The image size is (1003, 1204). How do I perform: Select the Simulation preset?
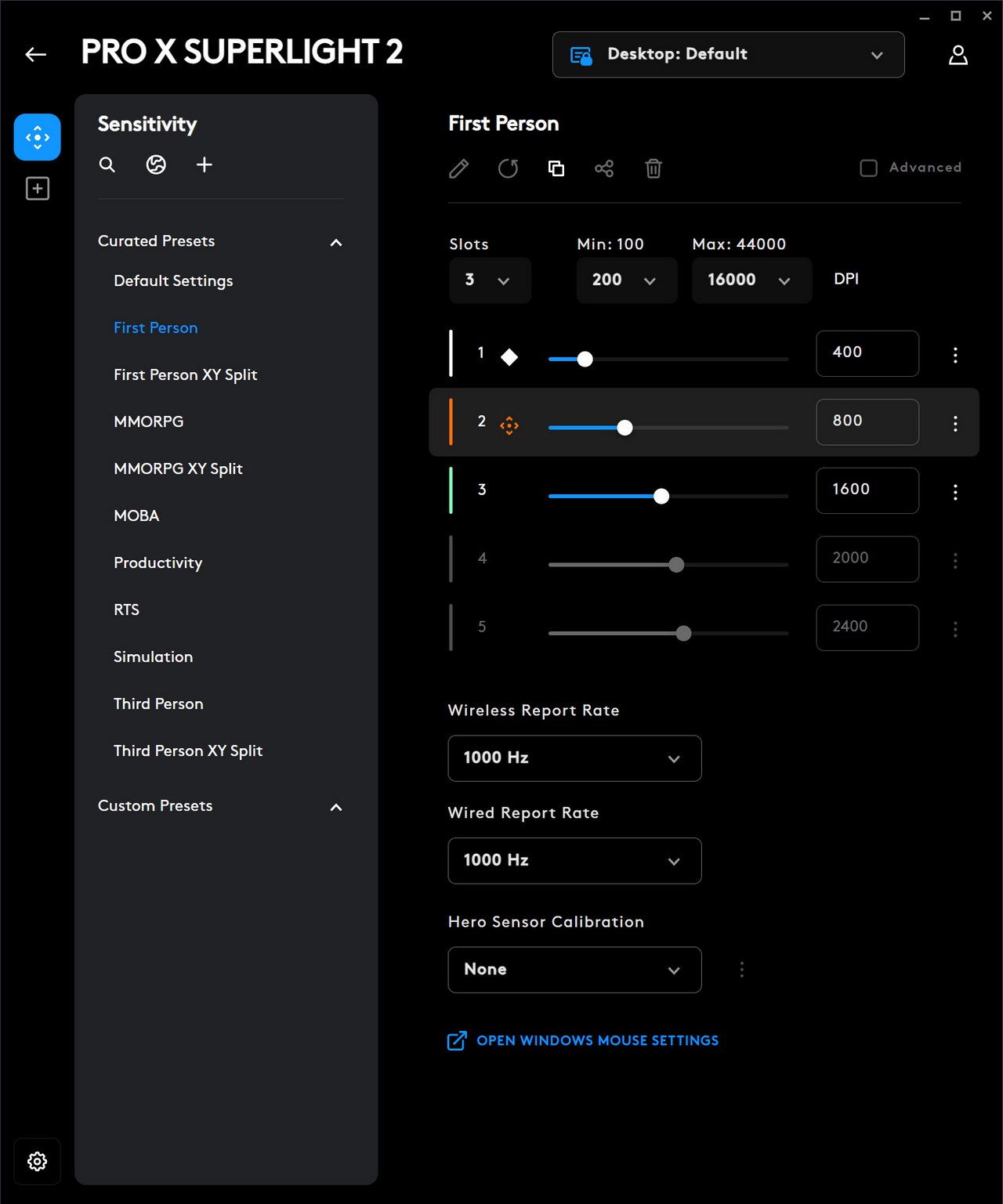click(x=153, y=656)
